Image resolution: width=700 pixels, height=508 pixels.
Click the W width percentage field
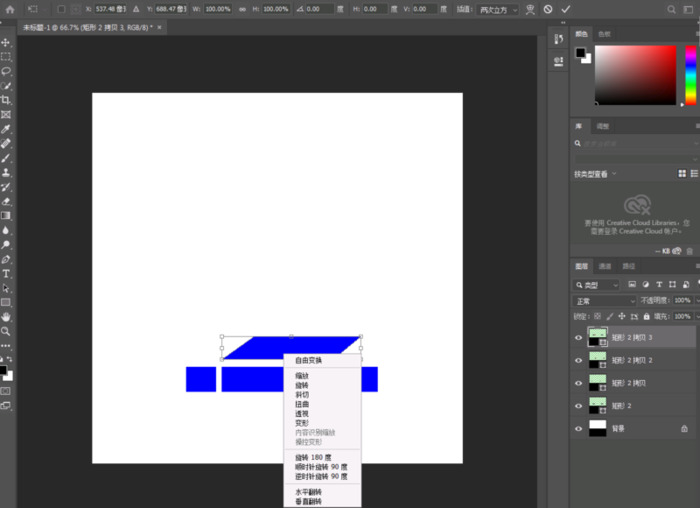coord(218,9)
